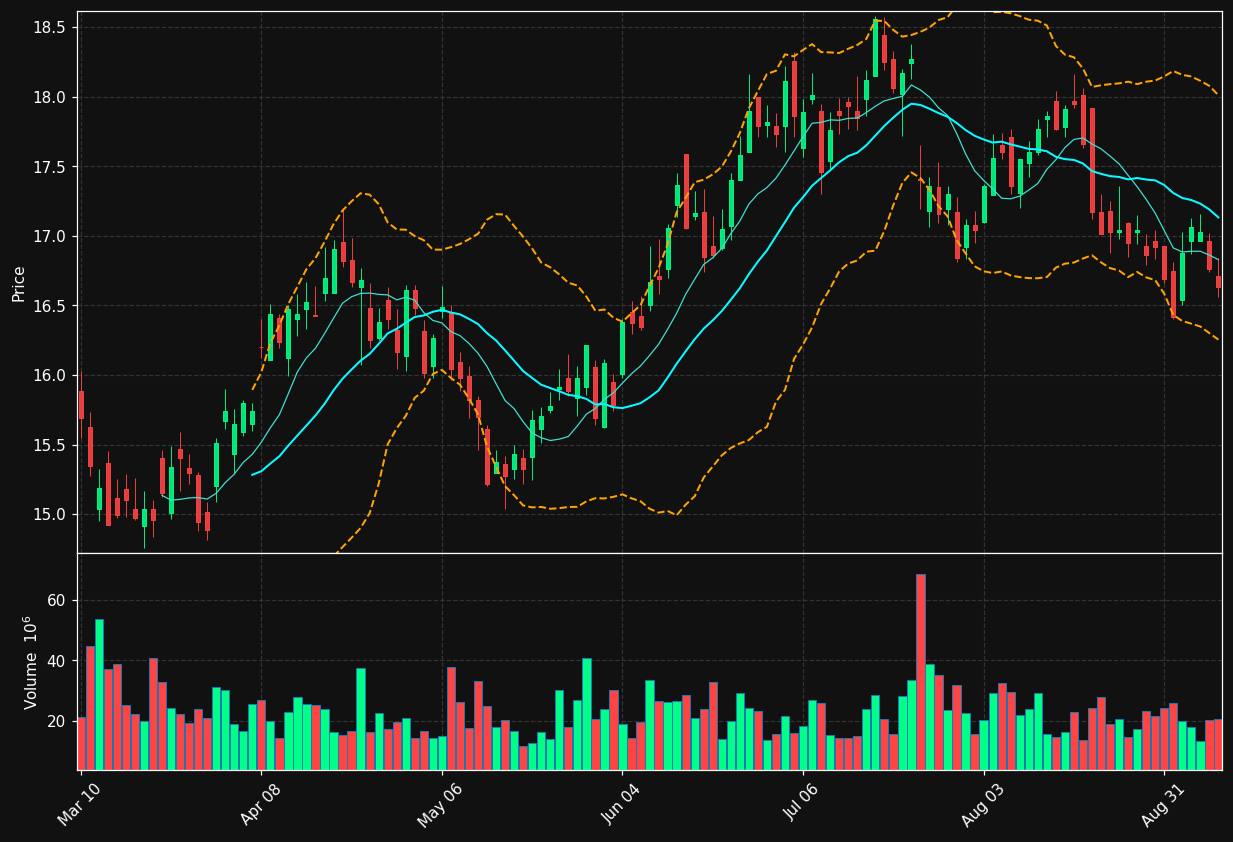Image resolution: width=1233 pixels, height=842 pixels.
Task: Select the Apr 08 date label
Action: [x=261, y=805]
